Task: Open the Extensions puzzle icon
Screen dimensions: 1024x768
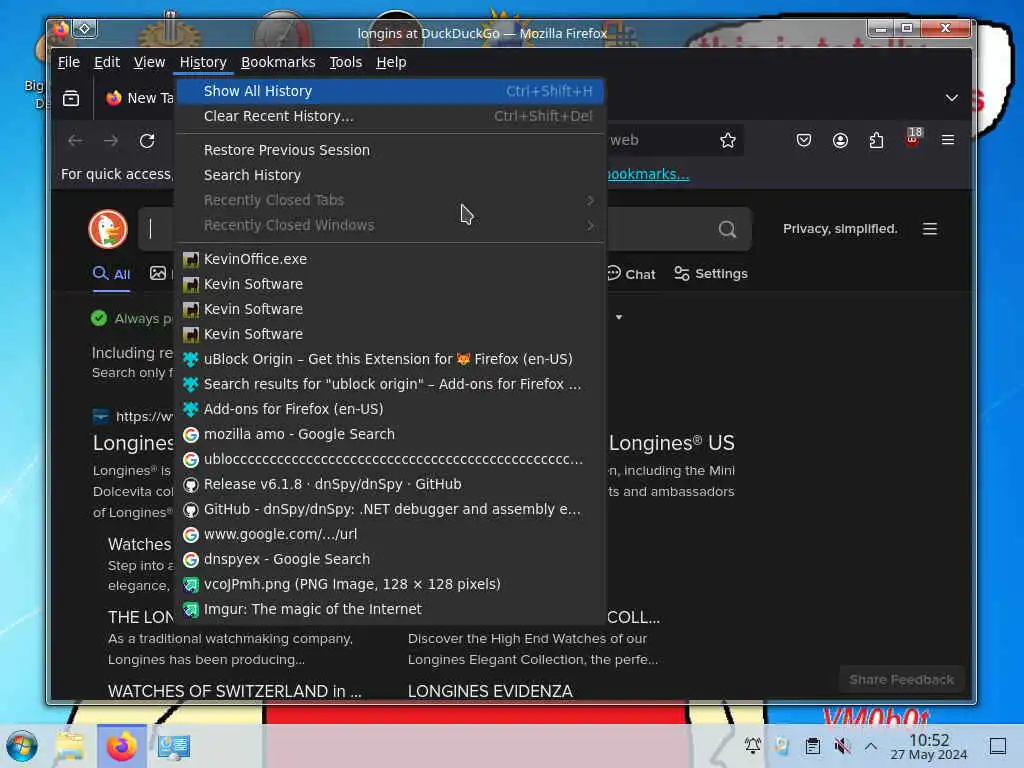Action: pos(876,140)
